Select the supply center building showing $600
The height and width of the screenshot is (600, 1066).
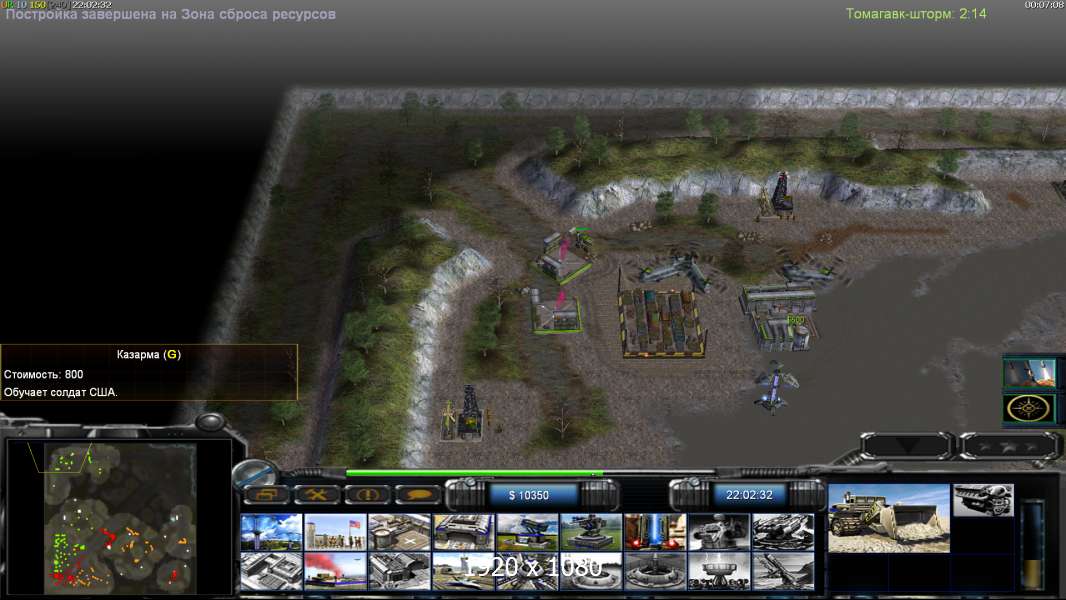pyautogui.click(x=778, y=318)
